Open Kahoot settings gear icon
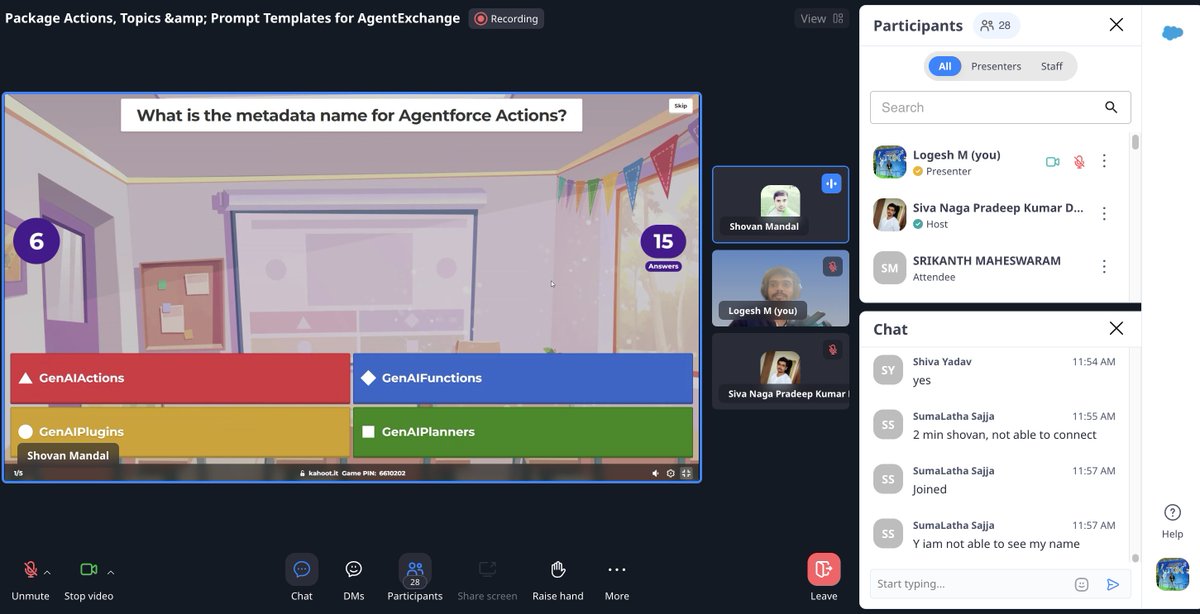 click(671, 473)
